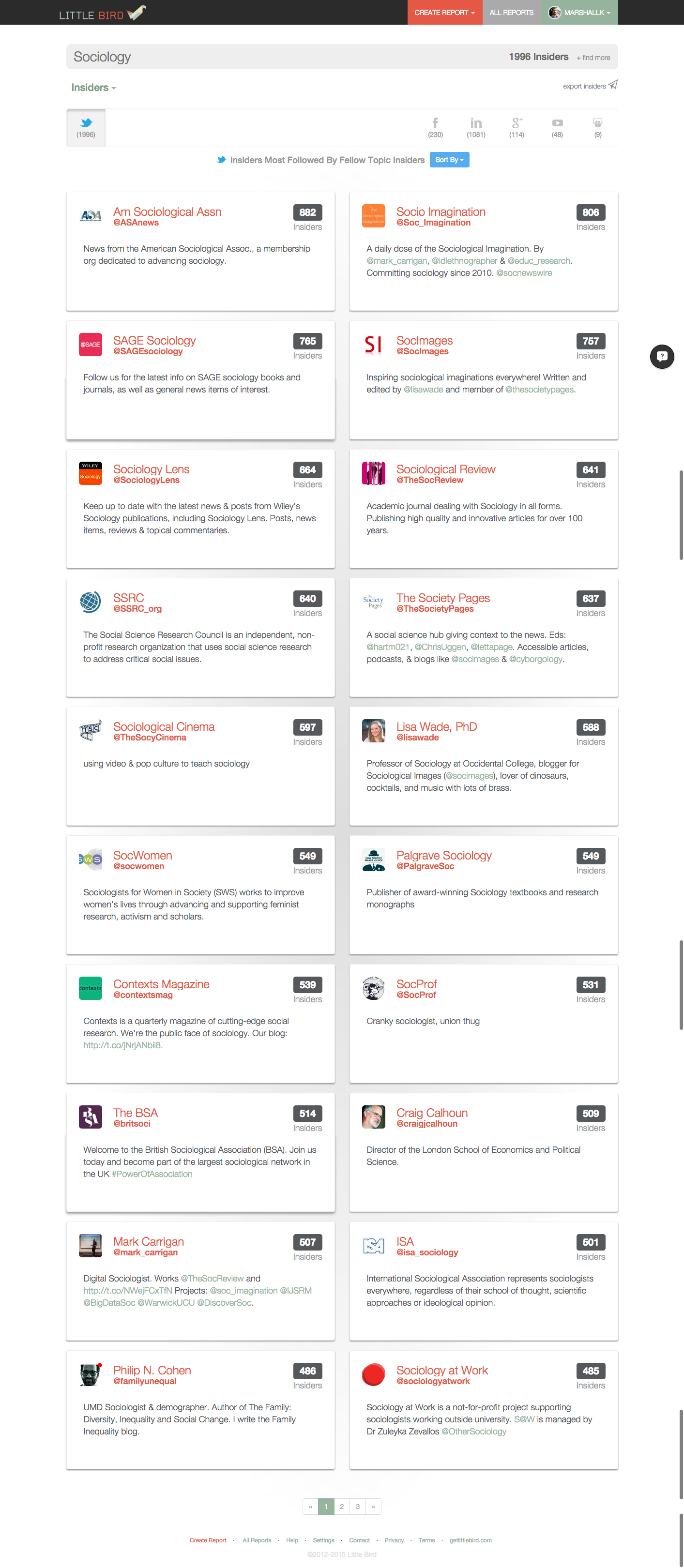Open the Sort By dropdown
Image resolution: width=684 pixels, height=1568 pixels.
pos(449,160)
